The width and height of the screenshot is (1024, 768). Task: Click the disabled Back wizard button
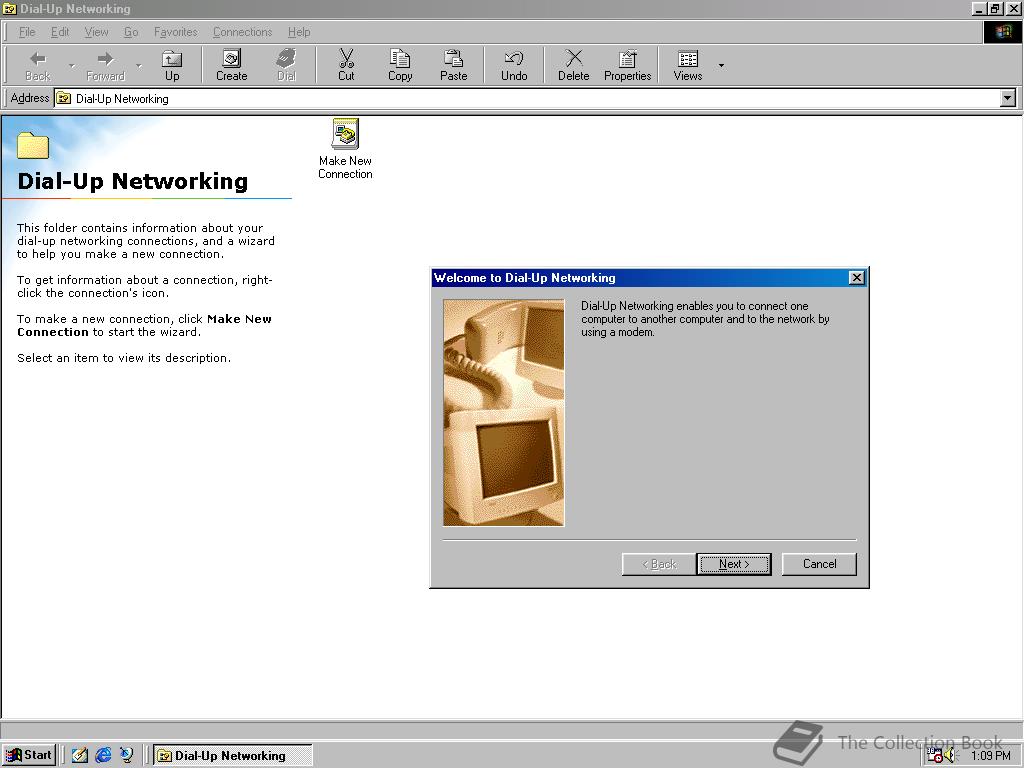[659, 564]
